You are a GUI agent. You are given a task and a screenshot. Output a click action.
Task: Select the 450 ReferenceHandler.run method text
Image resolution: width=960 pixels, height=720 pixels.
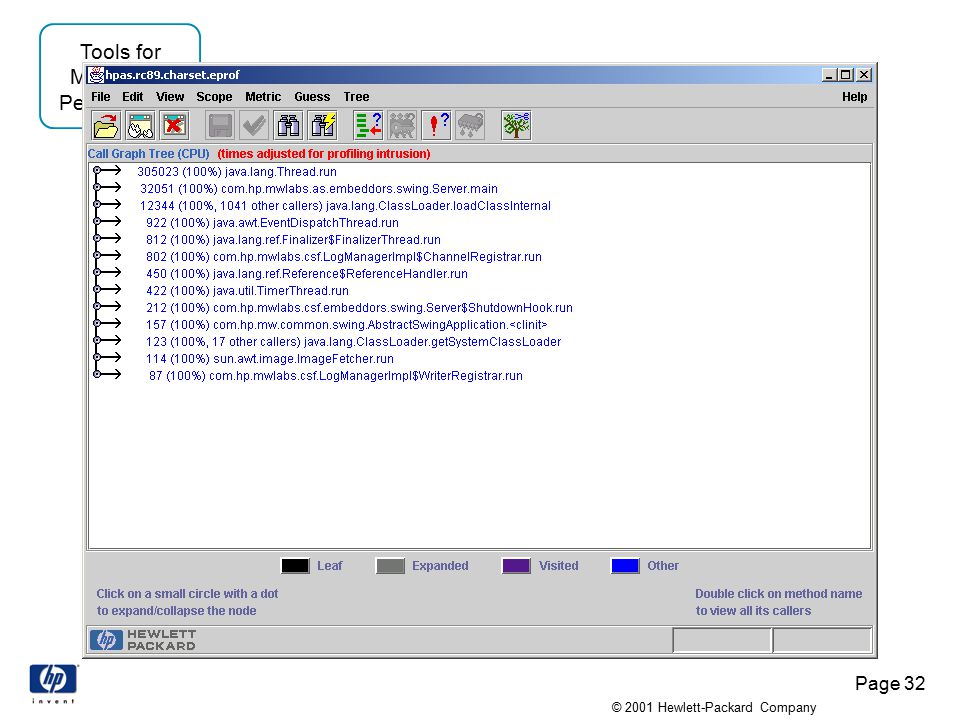(x=307, y=274)
